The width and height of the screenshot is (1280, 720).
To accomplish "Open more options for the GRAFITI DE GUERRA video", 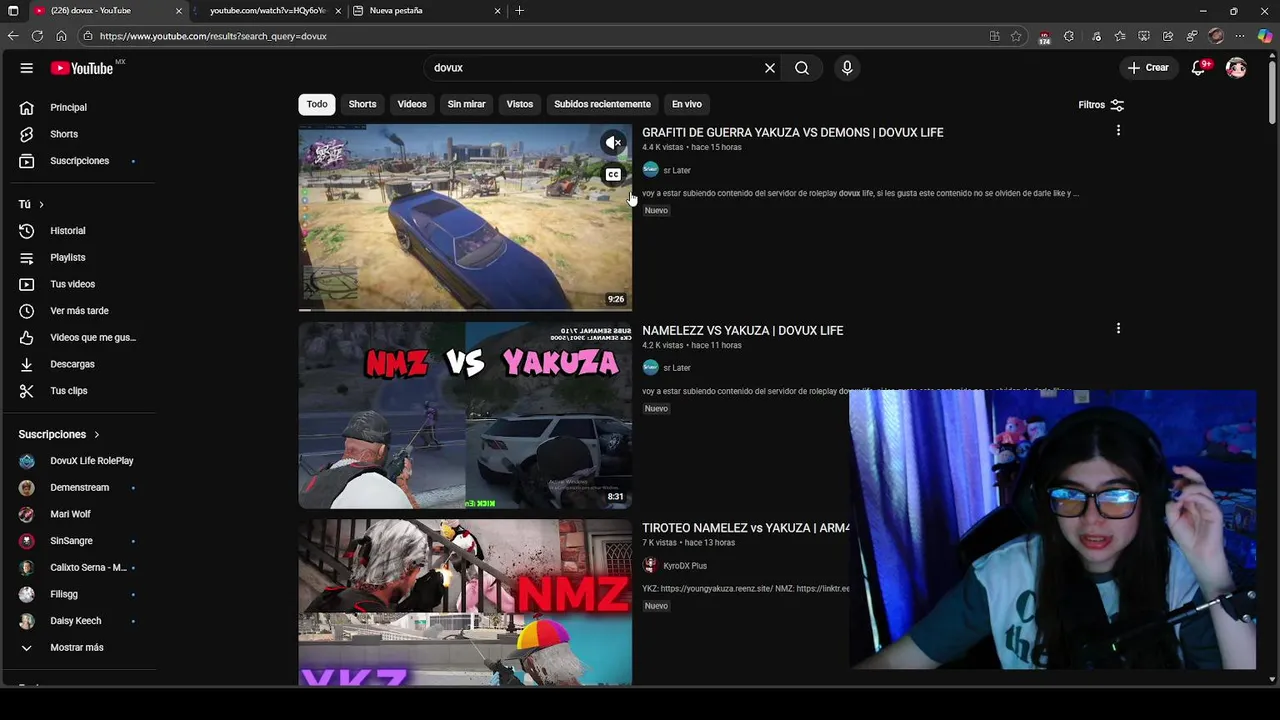I will pos(1118,131).
